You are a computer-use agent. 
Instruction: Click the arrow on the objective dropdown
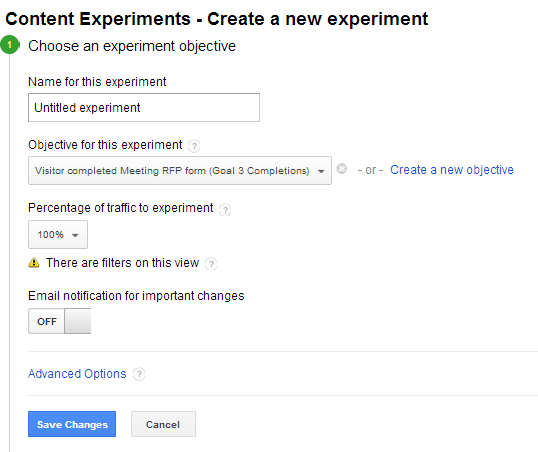click(321, 171)
